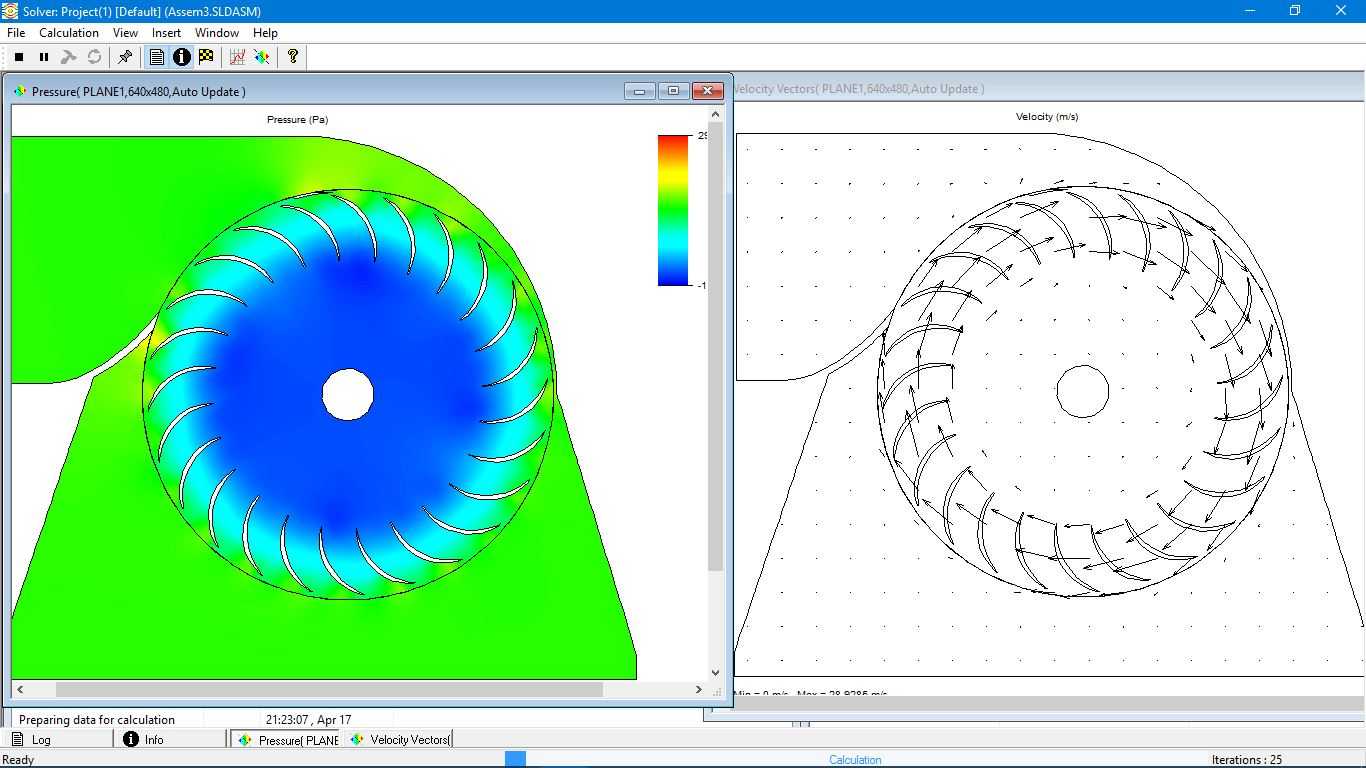
Task: Click up arrow of Pressure vertical scrollbar
Action: (715, 114)
